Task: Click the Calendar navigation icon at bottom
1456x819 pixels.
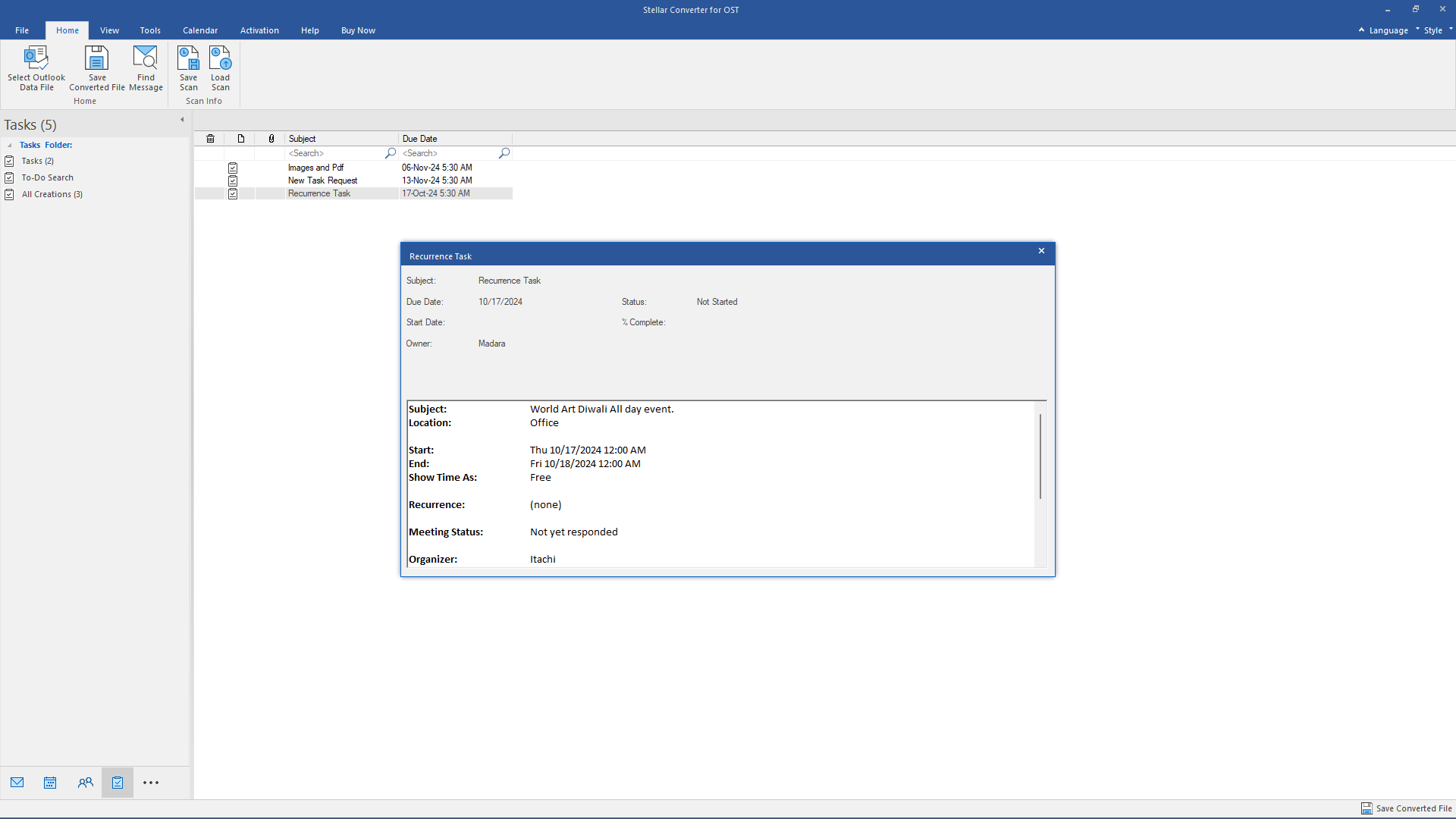Action: [x=50, y=783]
